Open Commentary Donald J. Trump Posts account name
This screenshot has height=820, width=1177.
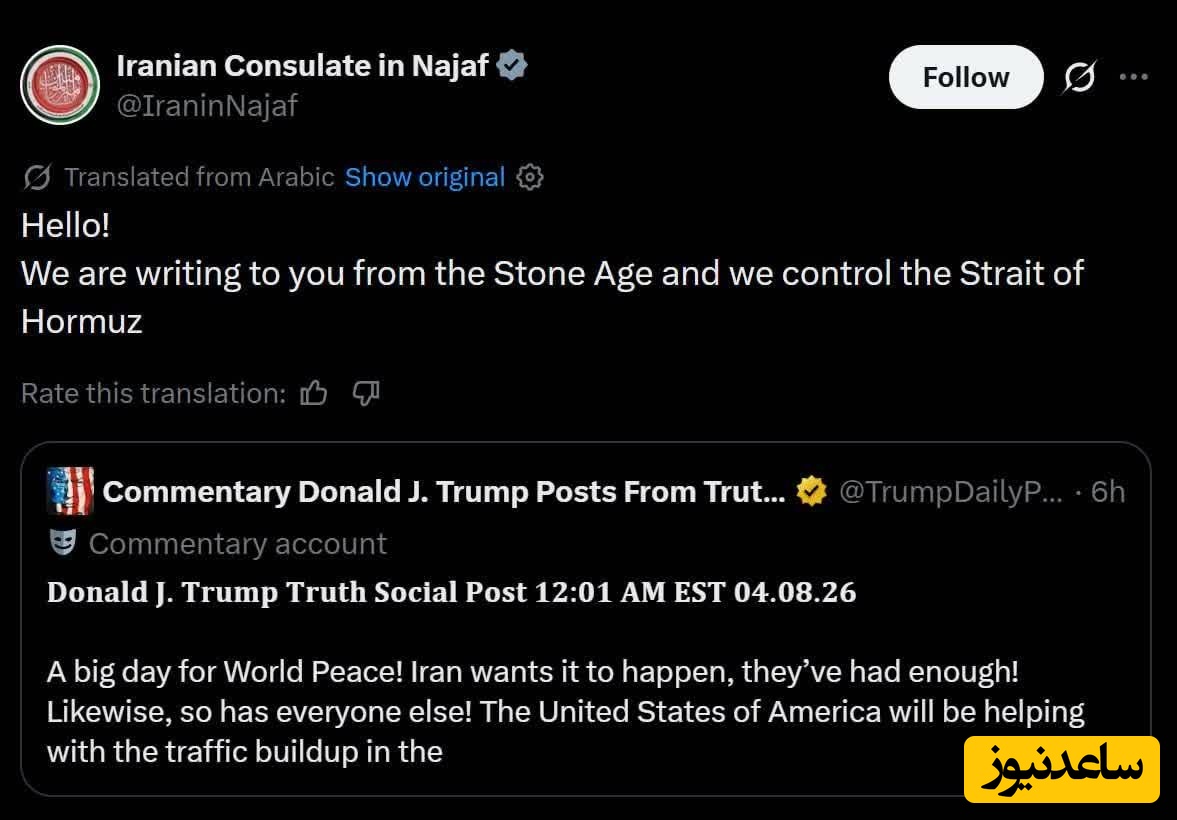point(444,492)
